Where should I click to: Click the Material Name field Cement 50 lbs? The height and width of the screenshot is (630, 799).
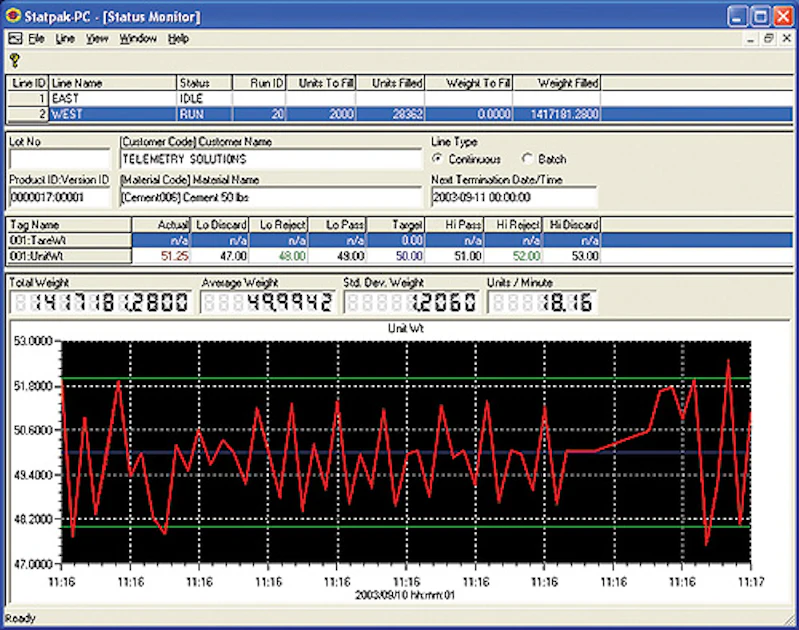pyautogui.click(x=271, y=197)
